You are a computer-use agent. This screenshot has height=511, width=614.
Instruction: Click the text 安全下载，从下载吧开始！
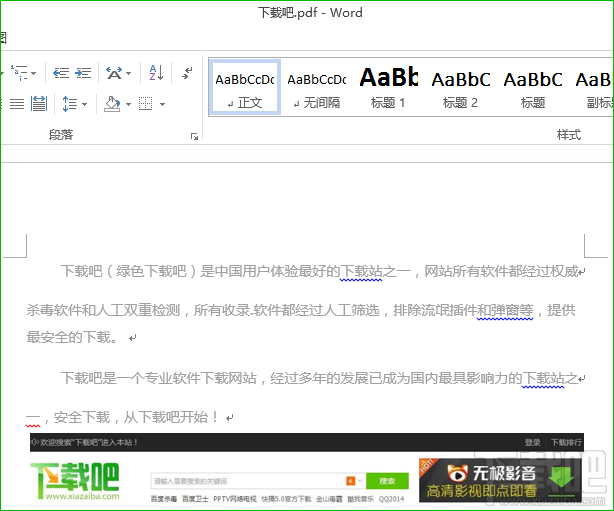(x=136, y=417)
